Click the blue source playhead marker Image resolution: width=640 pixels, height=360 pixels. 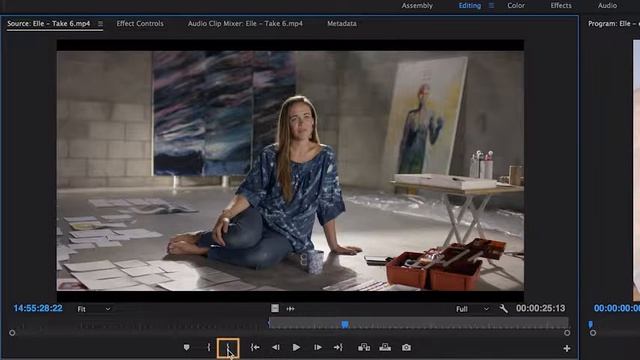[345, 324]
